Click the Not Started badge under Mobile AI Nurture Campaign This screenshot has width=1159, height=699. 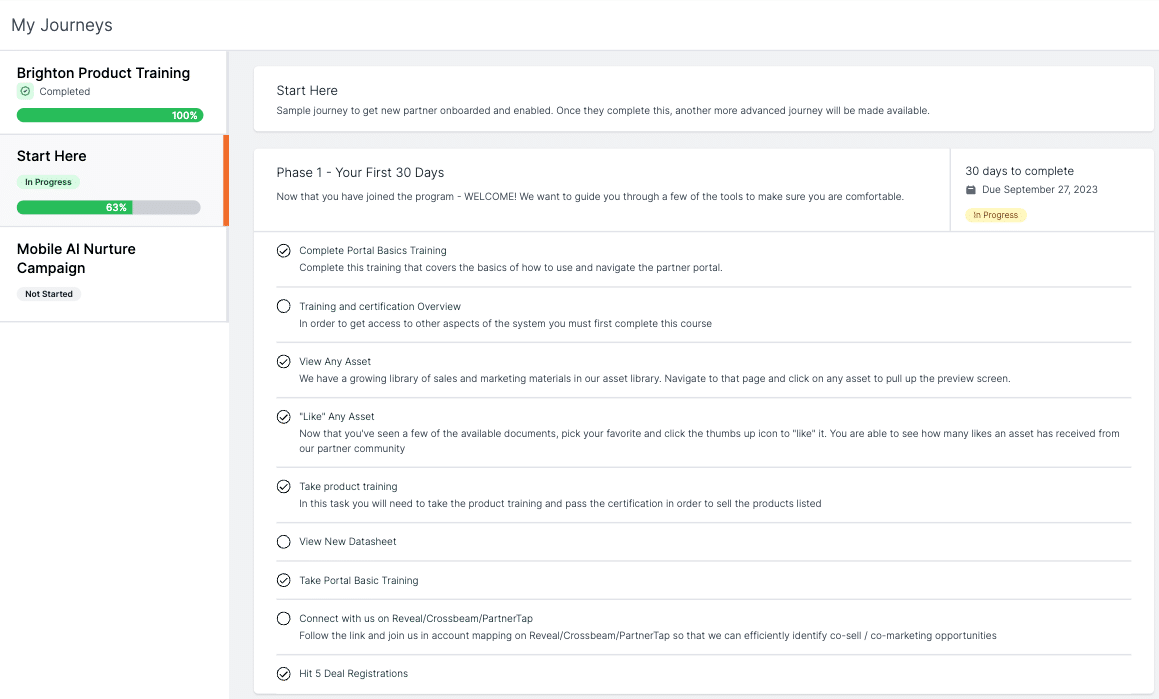point(49,294)
